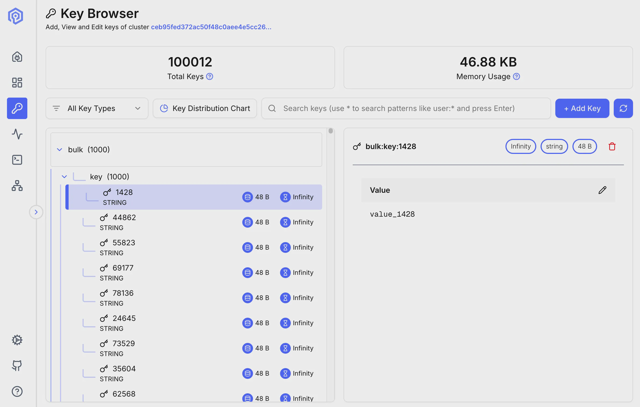This screenshot has height=407, width=640.
Task: Open cluster link ceb95fed372ac50f48c0aee4e5cc26...
Action: (211, 27)
